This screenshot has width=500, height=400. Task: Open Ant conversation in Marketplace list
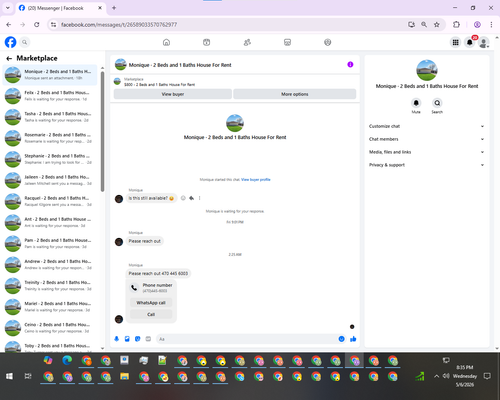pos(50,222)
